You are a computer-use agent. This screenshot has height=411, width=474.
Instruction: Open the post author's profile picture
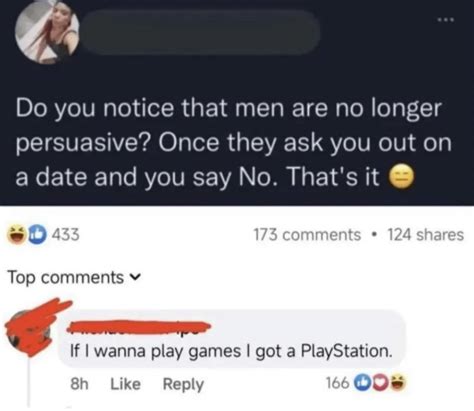click(47, 32)
